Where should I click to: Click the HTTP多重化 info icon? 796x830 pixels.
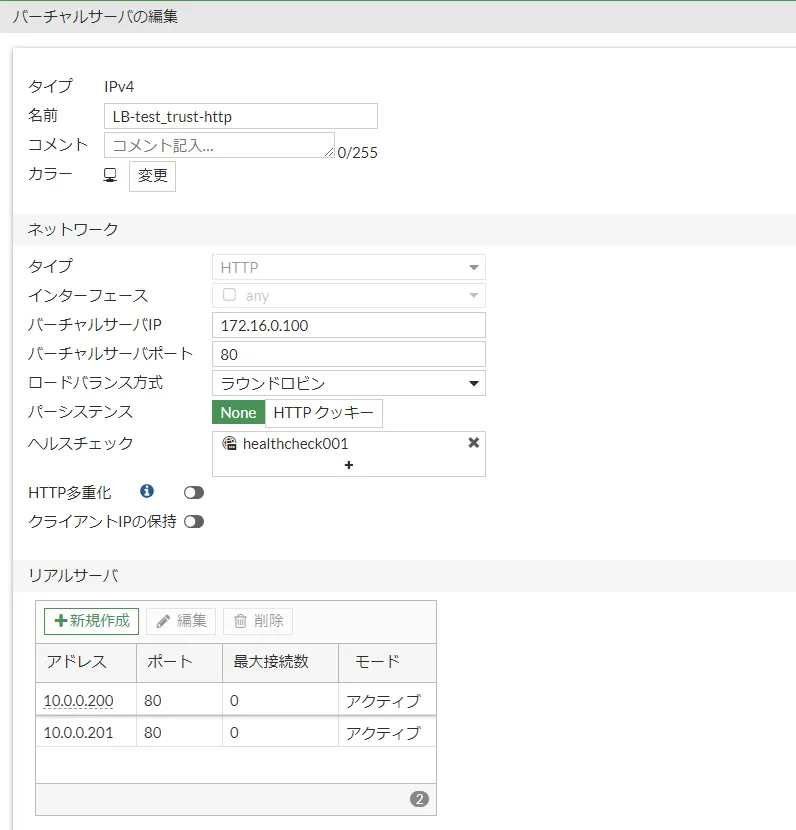coord(147,491)
